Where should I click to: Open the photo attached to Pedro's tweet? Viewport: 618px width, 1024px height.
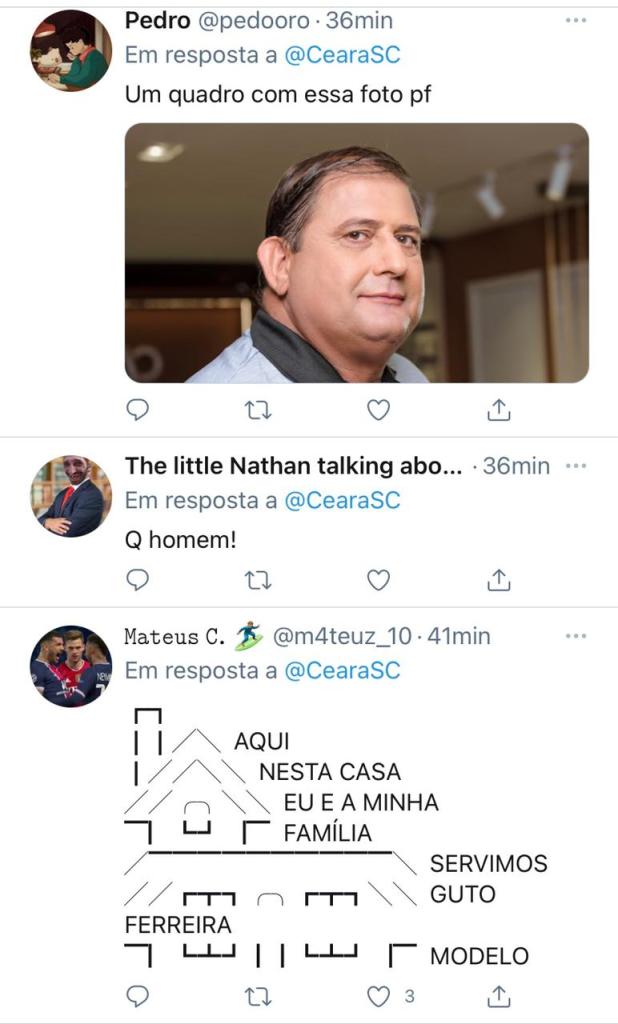pos(357,253)
